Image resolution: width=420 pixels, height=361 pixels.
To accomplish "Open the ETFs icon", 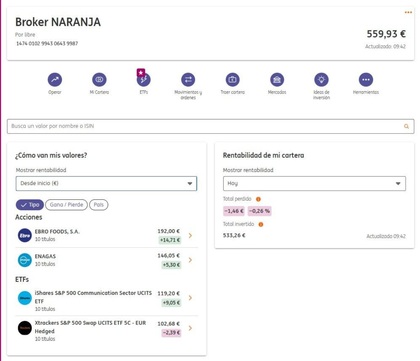I will pos(144,80).
